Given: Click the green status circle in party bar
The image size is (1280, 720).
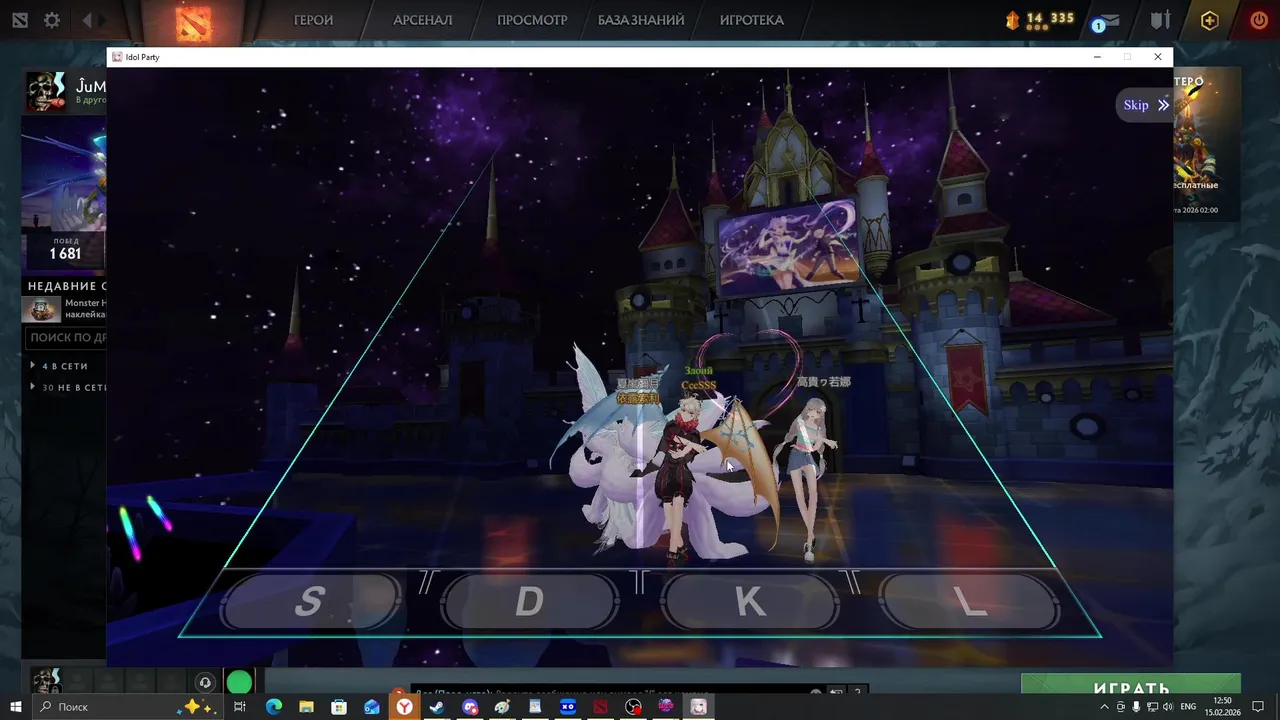Looking at the screenshot, I should coord(239,683).
